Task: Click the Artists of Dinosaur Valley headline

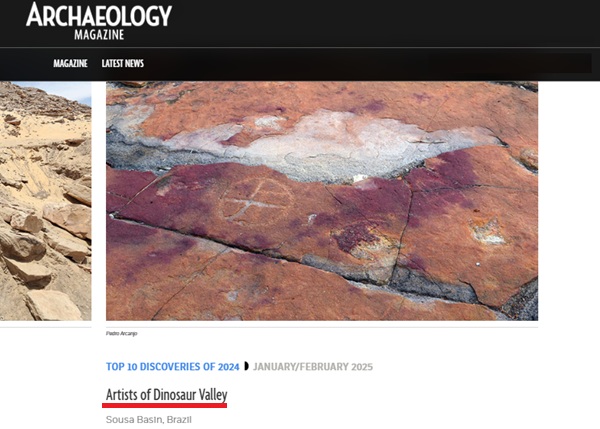Action: point(166,395)
